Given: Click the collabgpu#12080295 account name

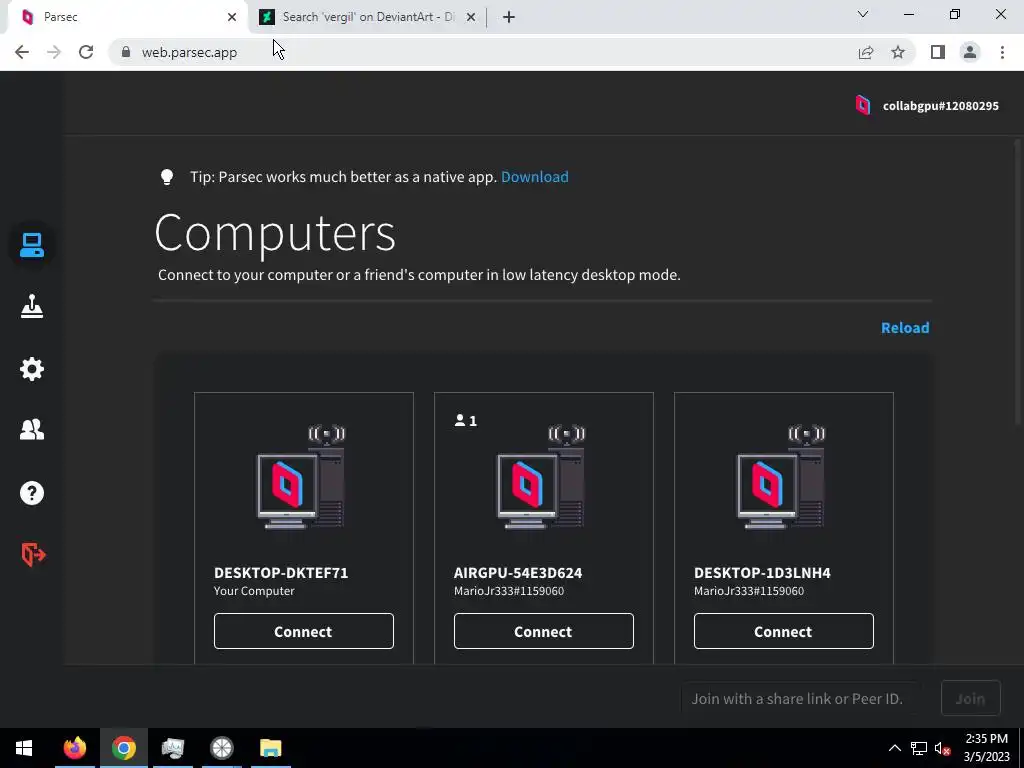Looking at the screenshot, I should 940,106.
